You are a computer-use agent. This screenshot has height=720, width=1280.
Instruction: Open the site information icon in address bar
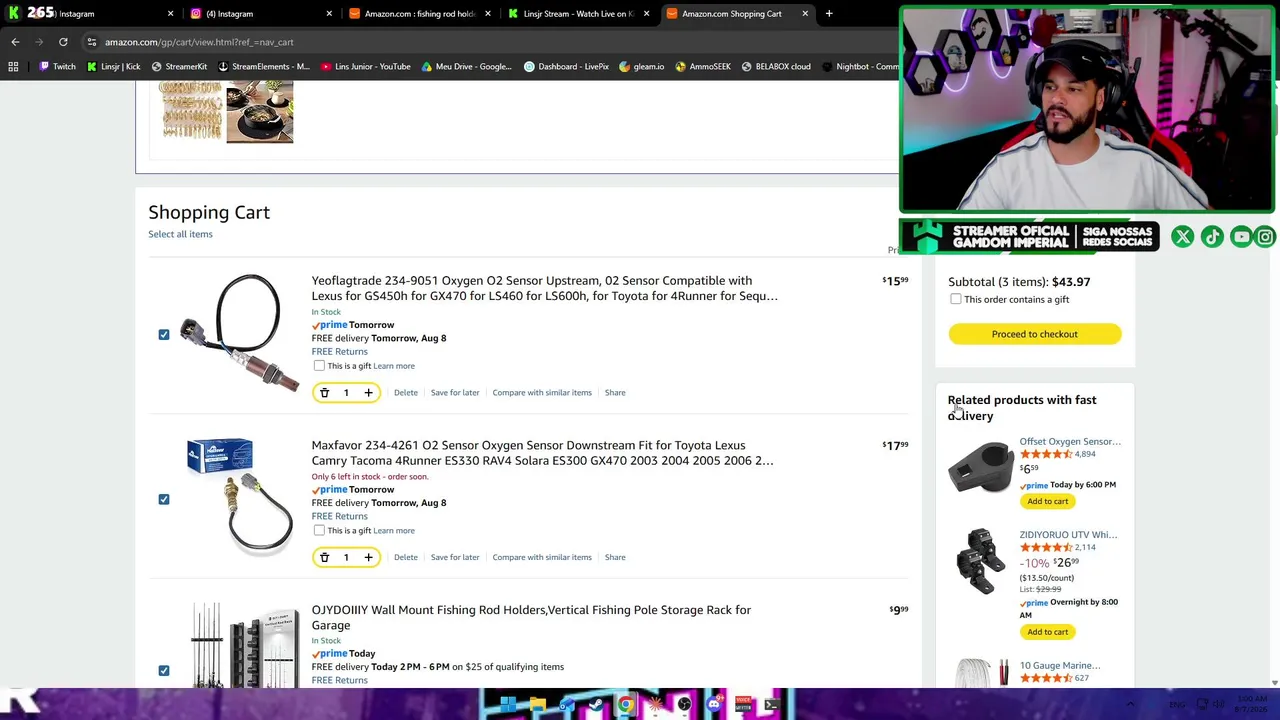(92, 42)
